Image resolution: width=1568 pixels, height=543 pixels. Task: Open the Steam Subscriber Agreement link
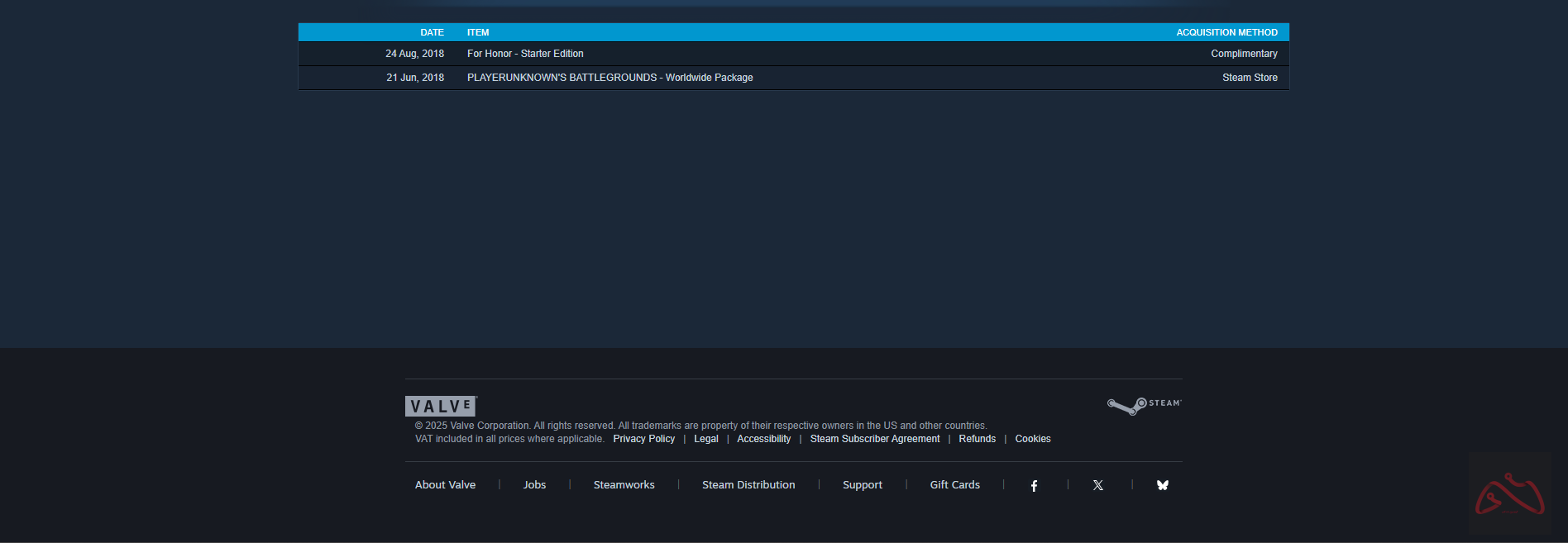(875, 439)
